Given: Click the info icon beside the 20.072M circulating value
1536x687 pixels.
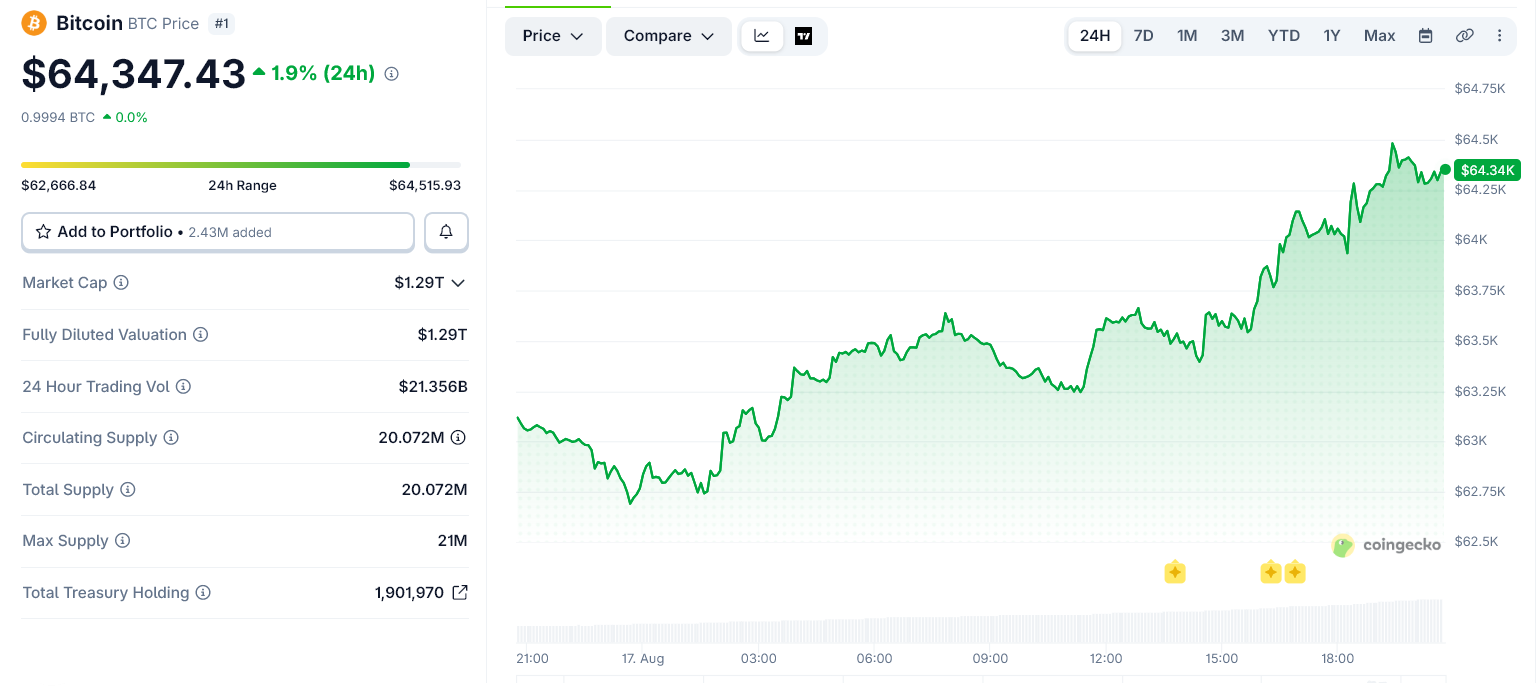Looking at the screenshot, I should 458,438.
